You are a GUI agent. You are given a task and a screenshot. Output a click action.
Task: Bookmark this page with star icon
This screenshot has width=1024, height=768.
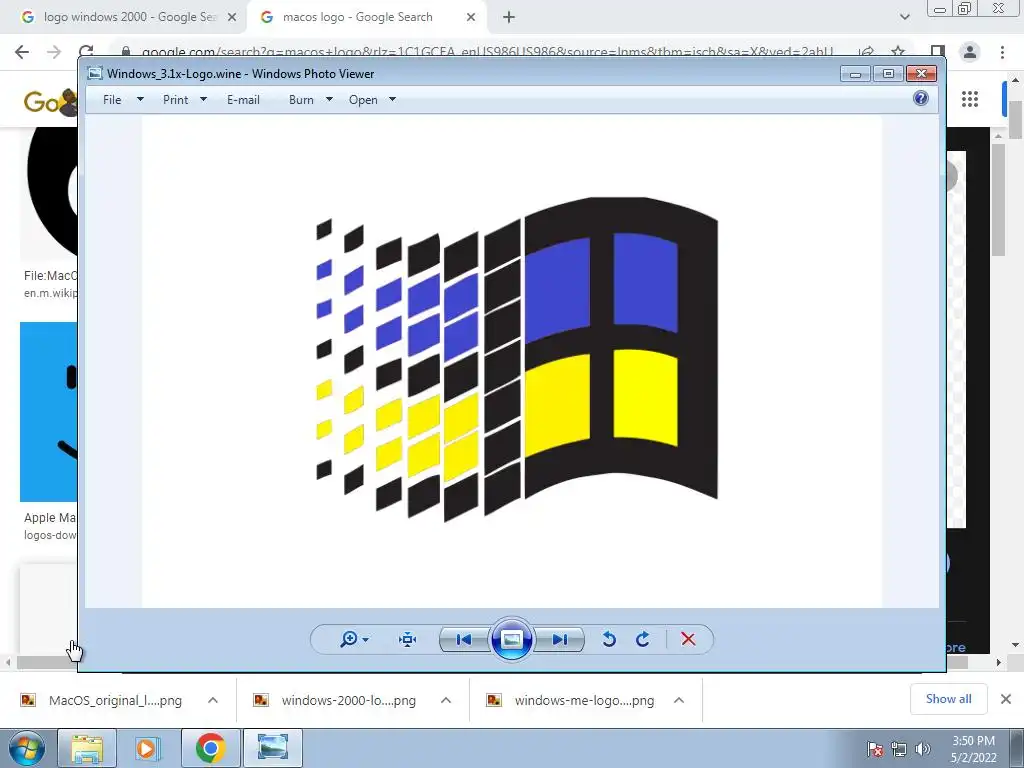(899, 52)
